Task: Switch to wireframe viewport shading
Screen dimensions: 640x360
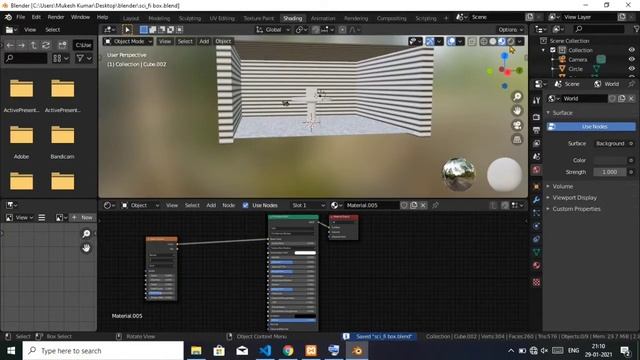Action: click(484, 41)
